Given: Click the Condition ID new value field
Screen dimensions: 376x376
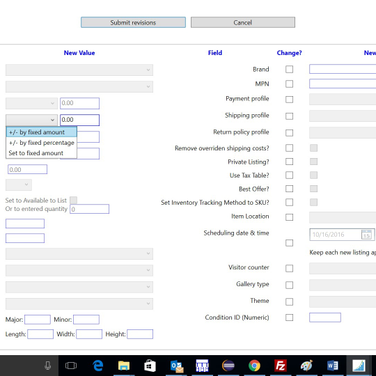Looking at the screenshot, I should click(325, 317).
